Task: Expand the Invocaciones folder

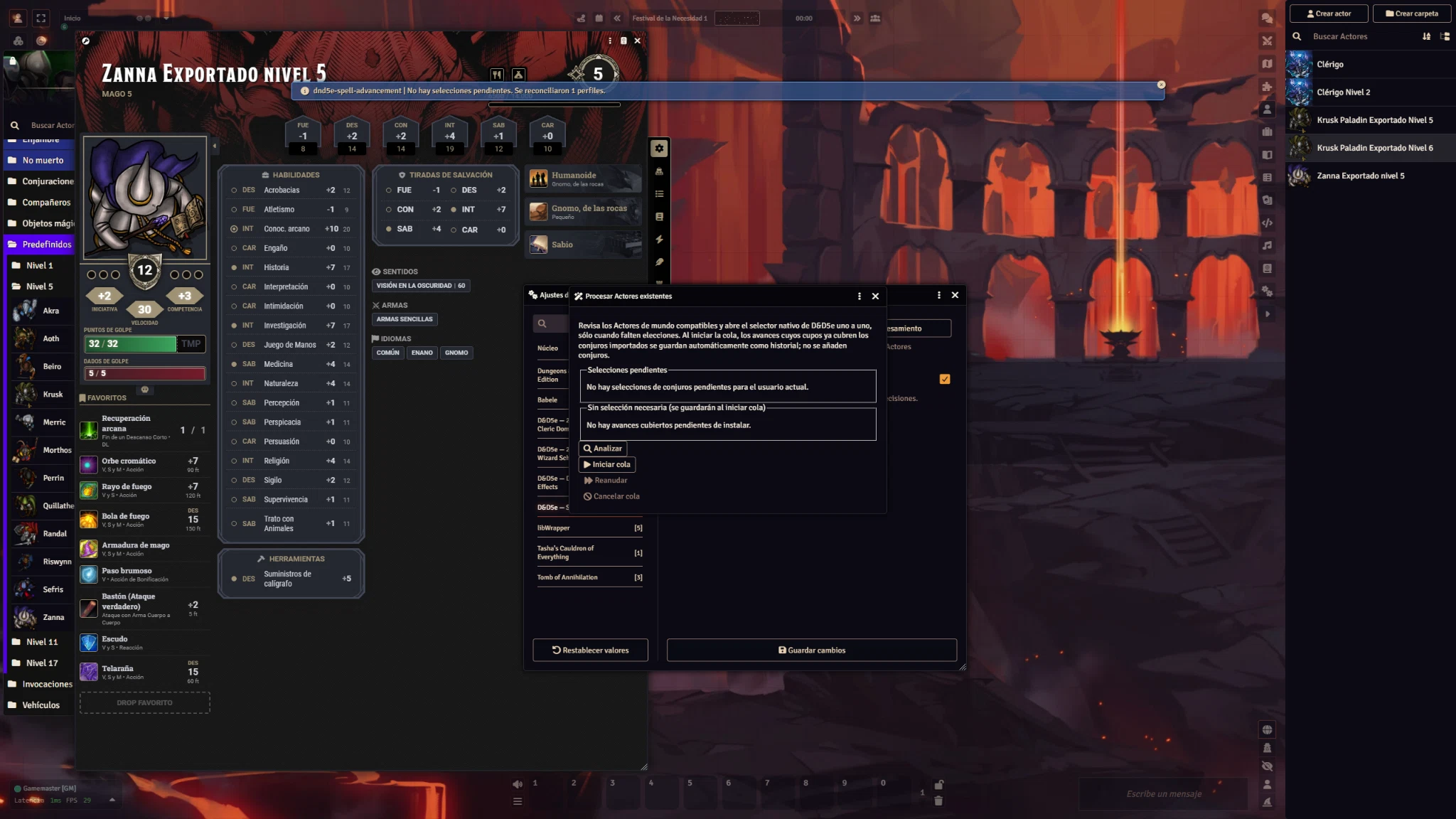Action: 40,685
